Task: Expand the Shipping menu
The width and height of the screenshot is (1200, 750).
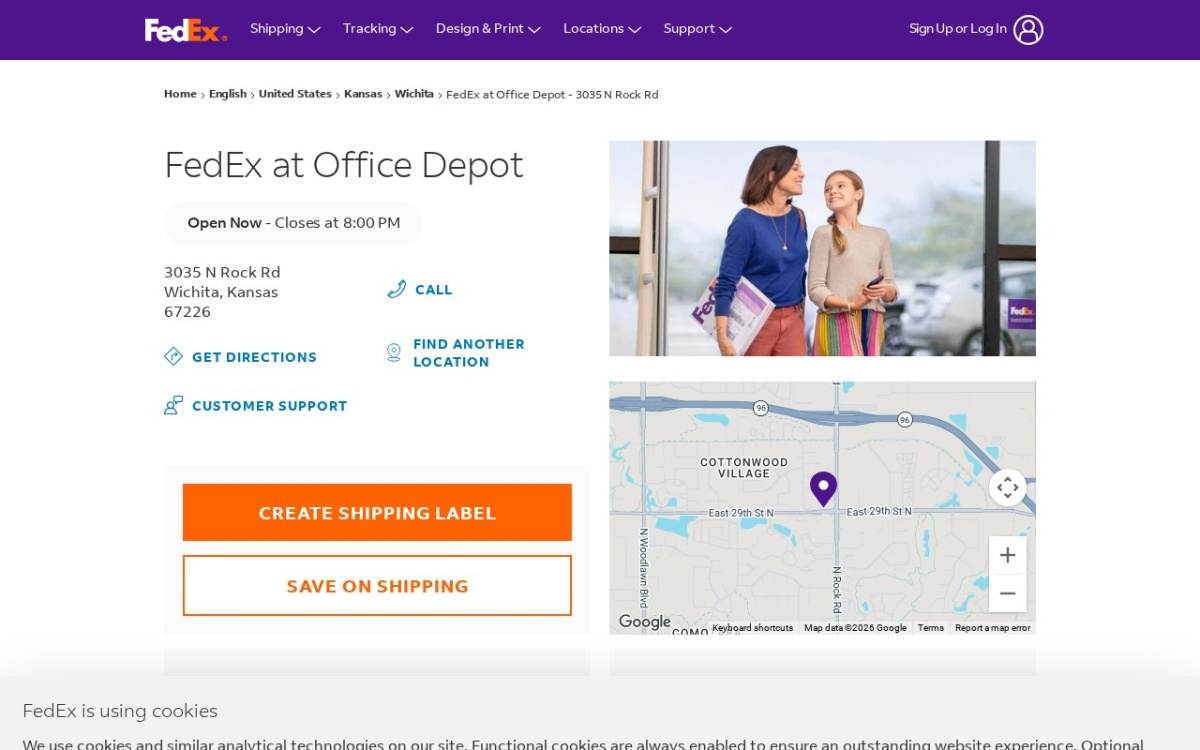Action: pyautogui.click(x=285, y=29)
